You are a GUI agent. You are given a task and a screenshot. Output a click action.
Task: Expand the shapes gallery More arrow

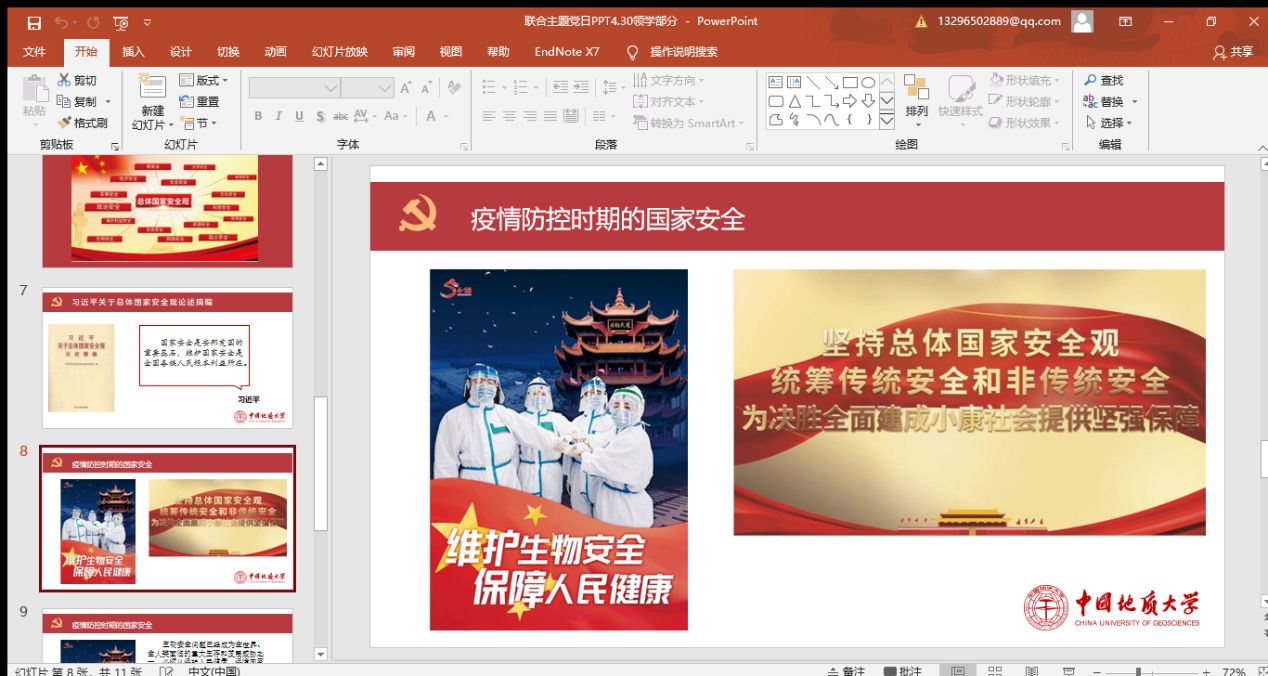tap(887, 121)
